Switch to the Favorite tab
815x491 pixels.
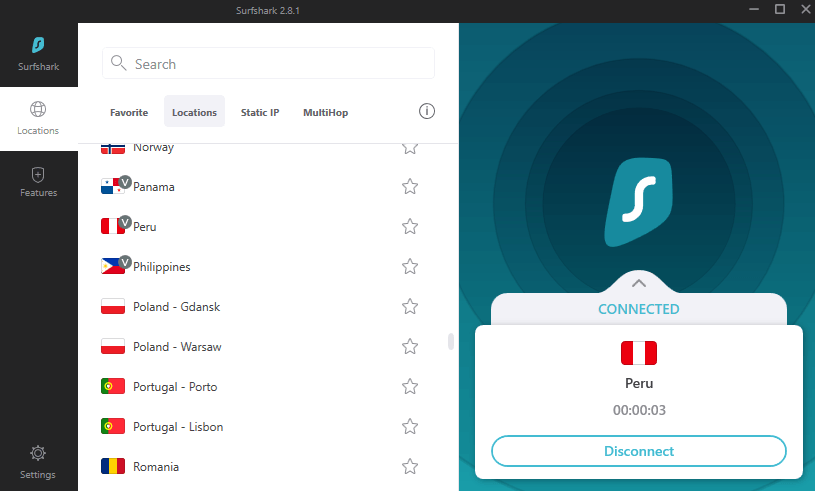click(129, 112)
